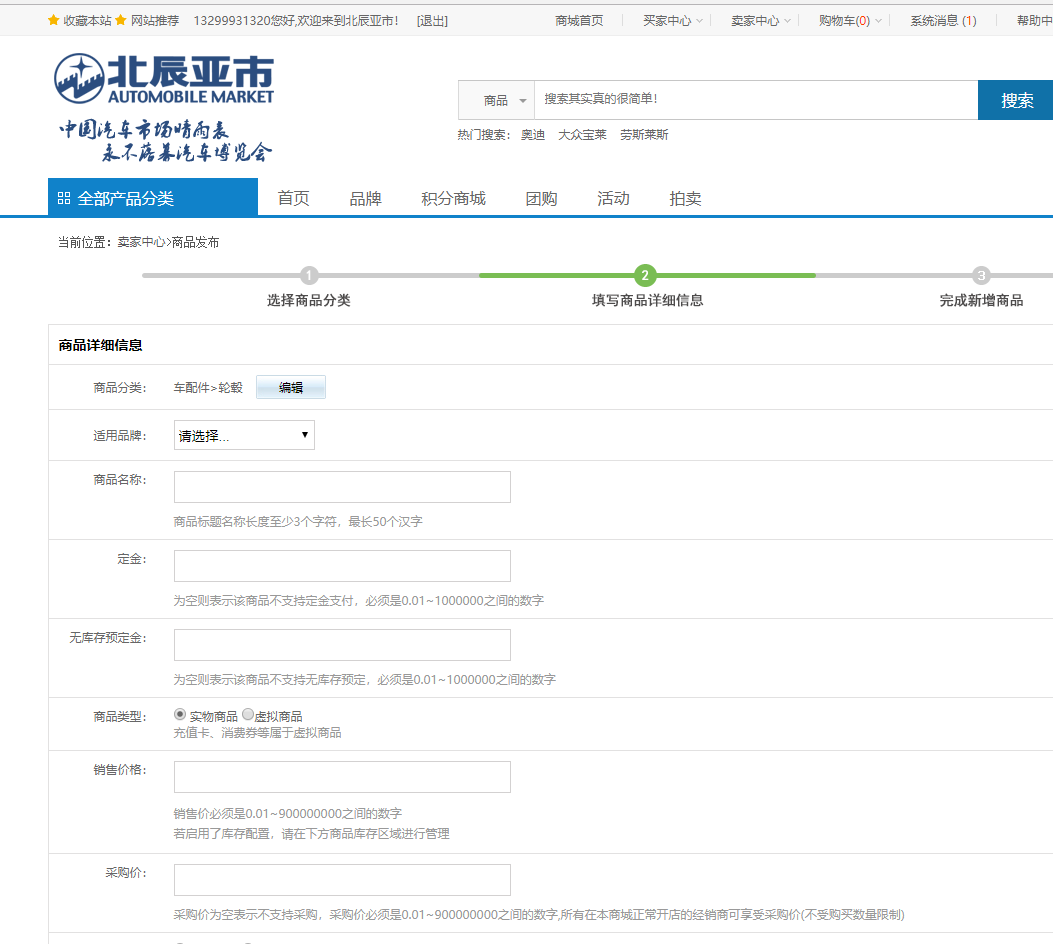
Task: Focus the 采购价 input field
Action: pyautogui.click(x=342, y=880)
